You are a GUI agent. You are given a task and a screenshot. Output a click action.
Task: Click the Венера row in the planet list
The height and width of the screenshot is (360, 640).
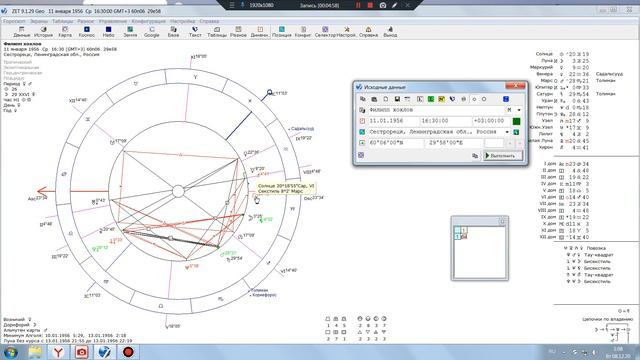tap(562, 74)
